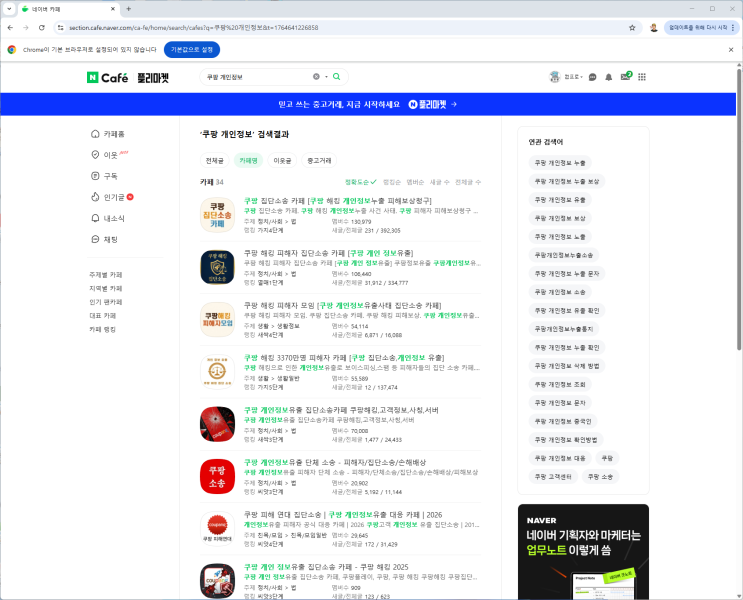
Task: Click the page vertical scrollbar thumb
Action: (739, 209)
